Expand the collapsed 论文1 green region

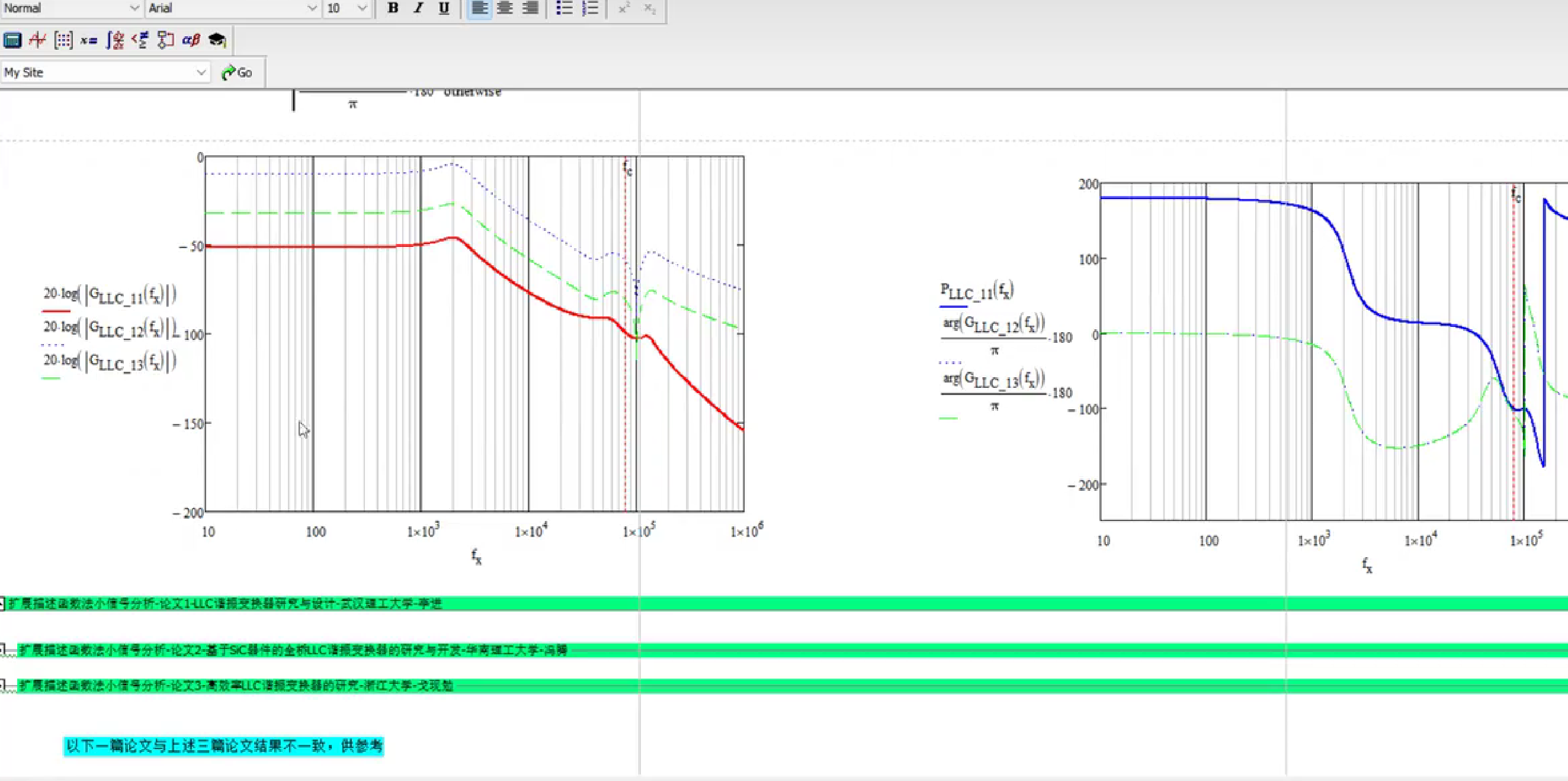[x=2, y=603]
